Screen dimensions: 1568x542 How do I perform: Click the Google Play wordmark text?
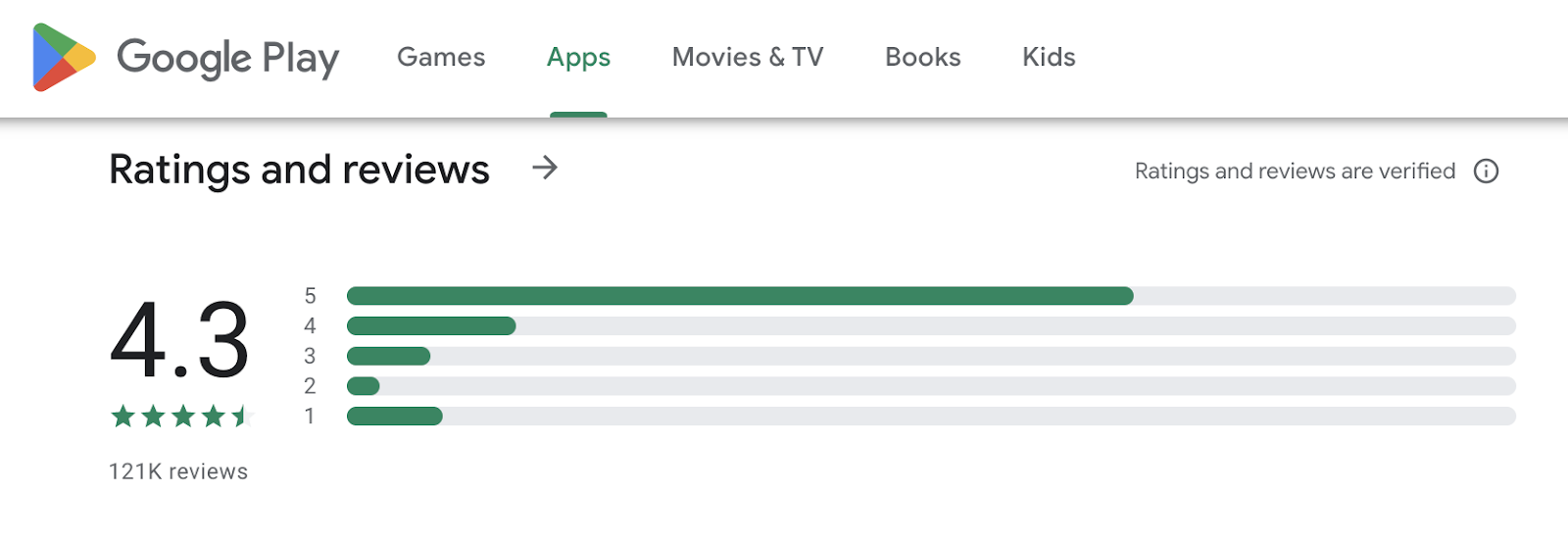[227, 58]
